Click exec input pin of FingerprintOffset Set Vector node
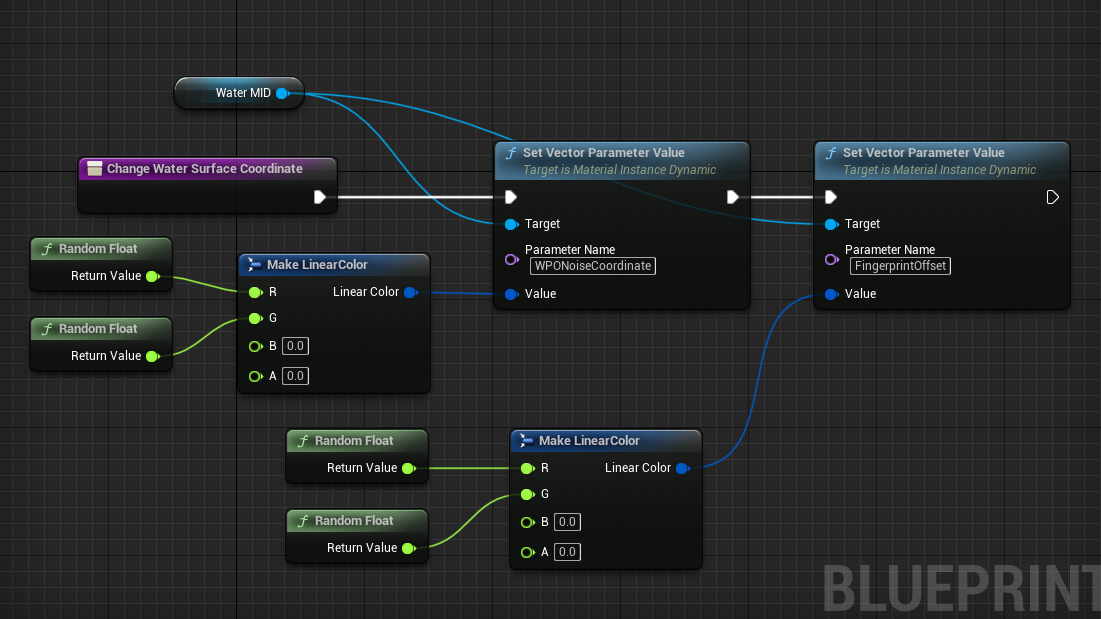The height and width of the screenshot is (619, 1101). click(831, 197)
